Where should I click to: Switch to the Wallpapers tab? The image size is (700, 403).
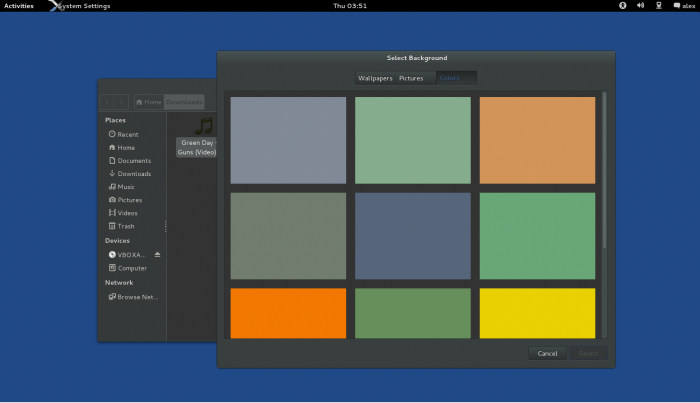click(376, 78)
